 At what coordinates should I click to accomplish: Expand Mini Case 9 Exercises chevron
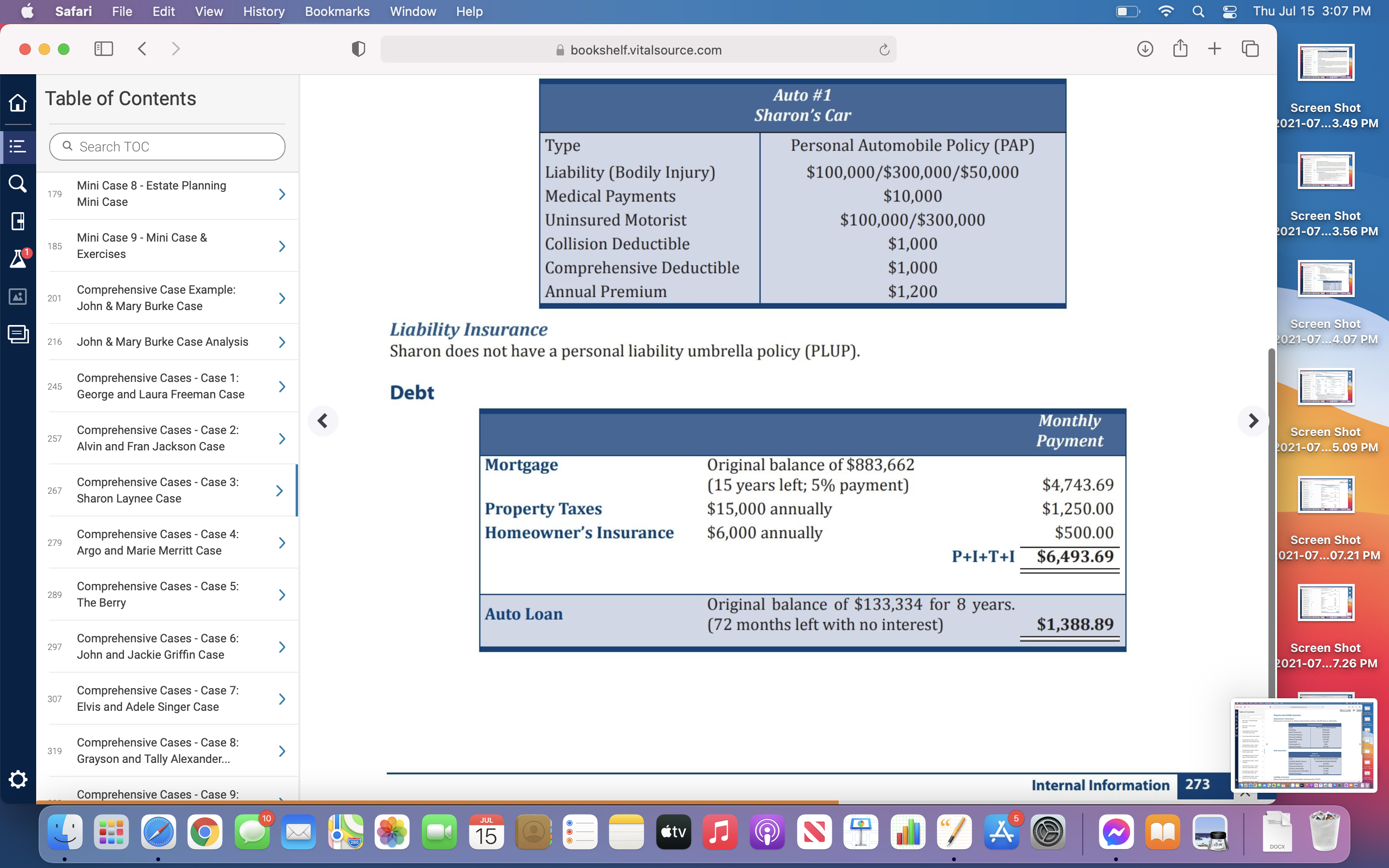282,246
